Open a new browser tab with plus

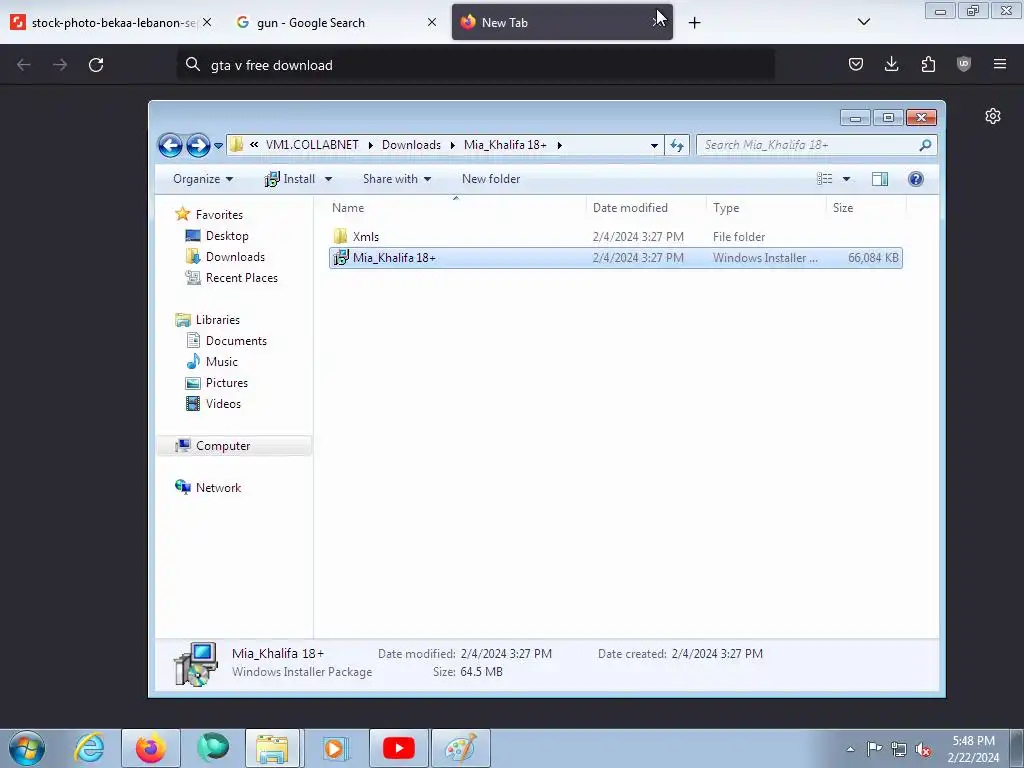coord(694,23)
